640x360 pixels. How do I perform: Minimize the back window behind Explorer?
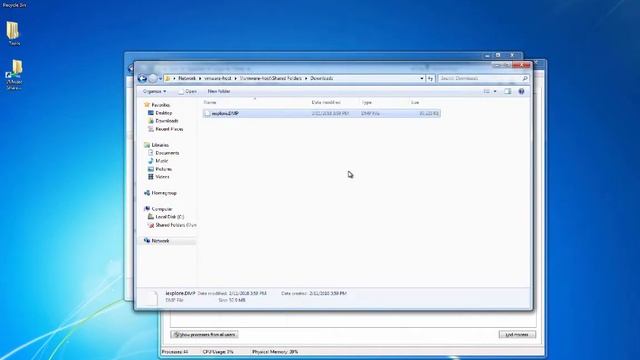(487, 55)
